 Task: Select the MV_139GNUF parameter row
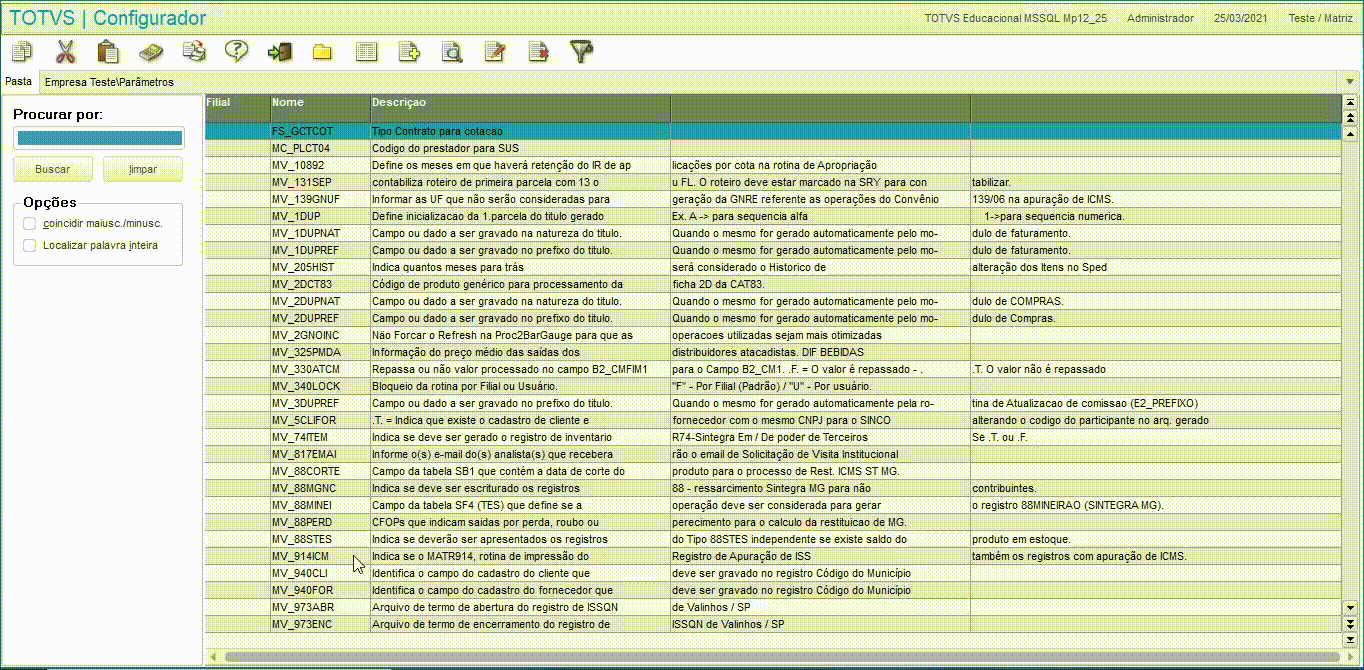pyautogui.click(x=772, y=199)
